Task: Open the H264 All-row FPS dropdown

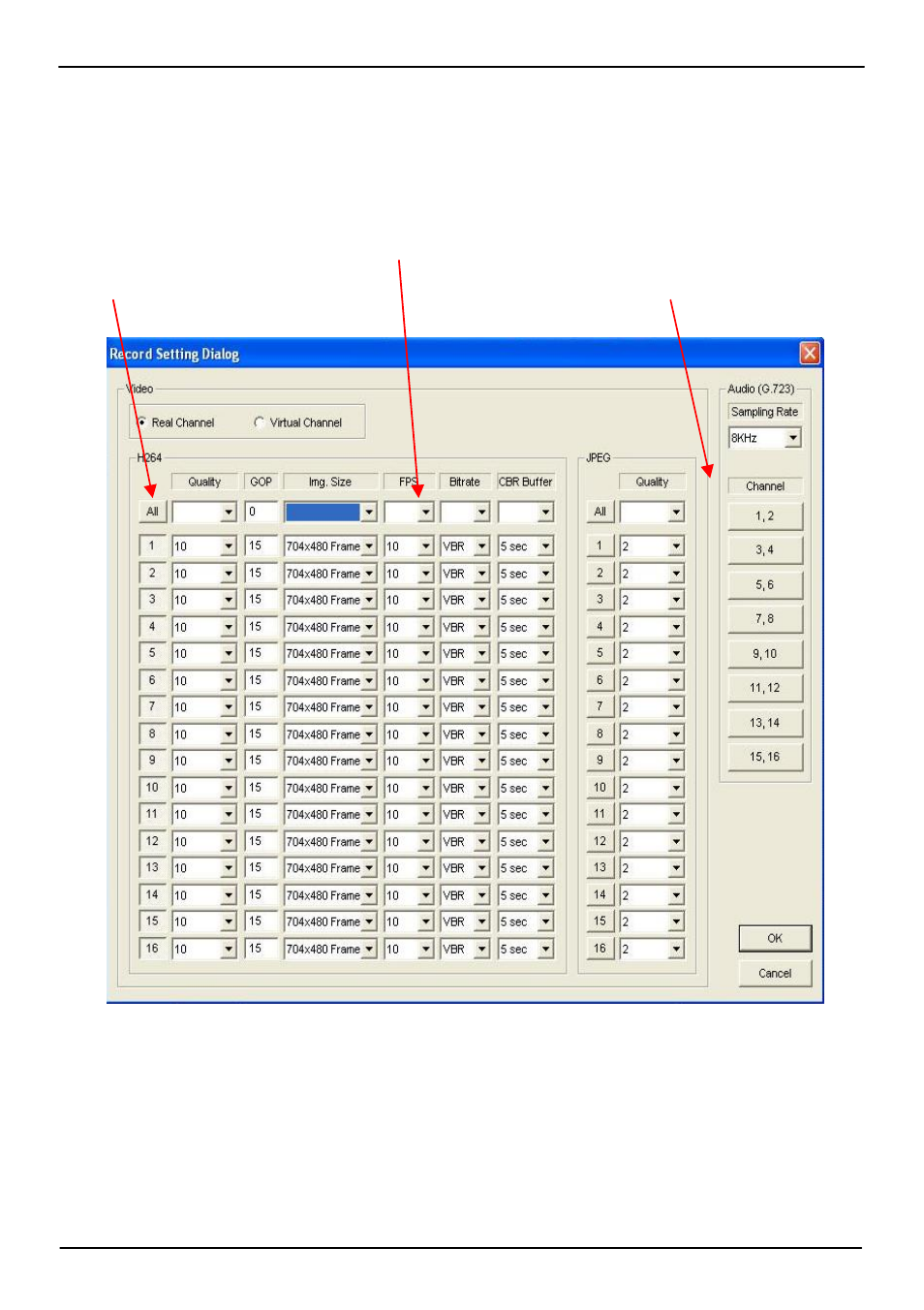Action: point(425,512)
